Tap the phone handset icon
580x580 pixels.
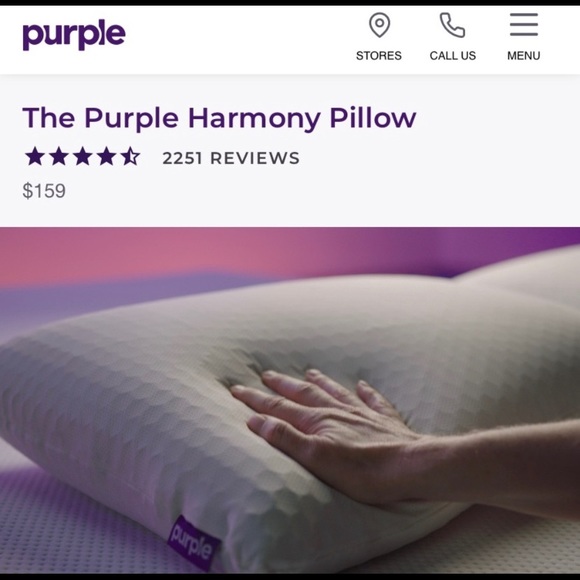pos(452,25)
